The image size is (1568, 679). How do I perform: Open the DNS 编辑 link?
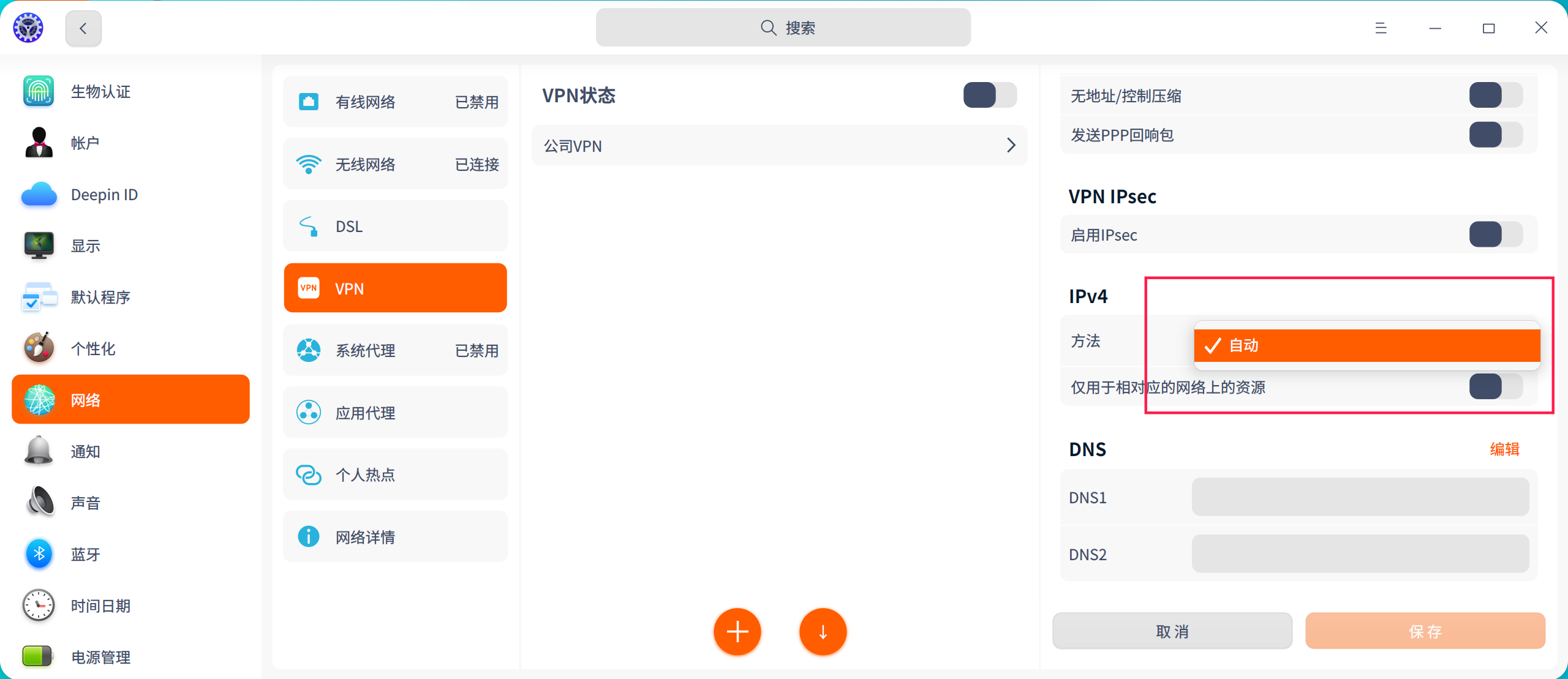coord(1506,449)
